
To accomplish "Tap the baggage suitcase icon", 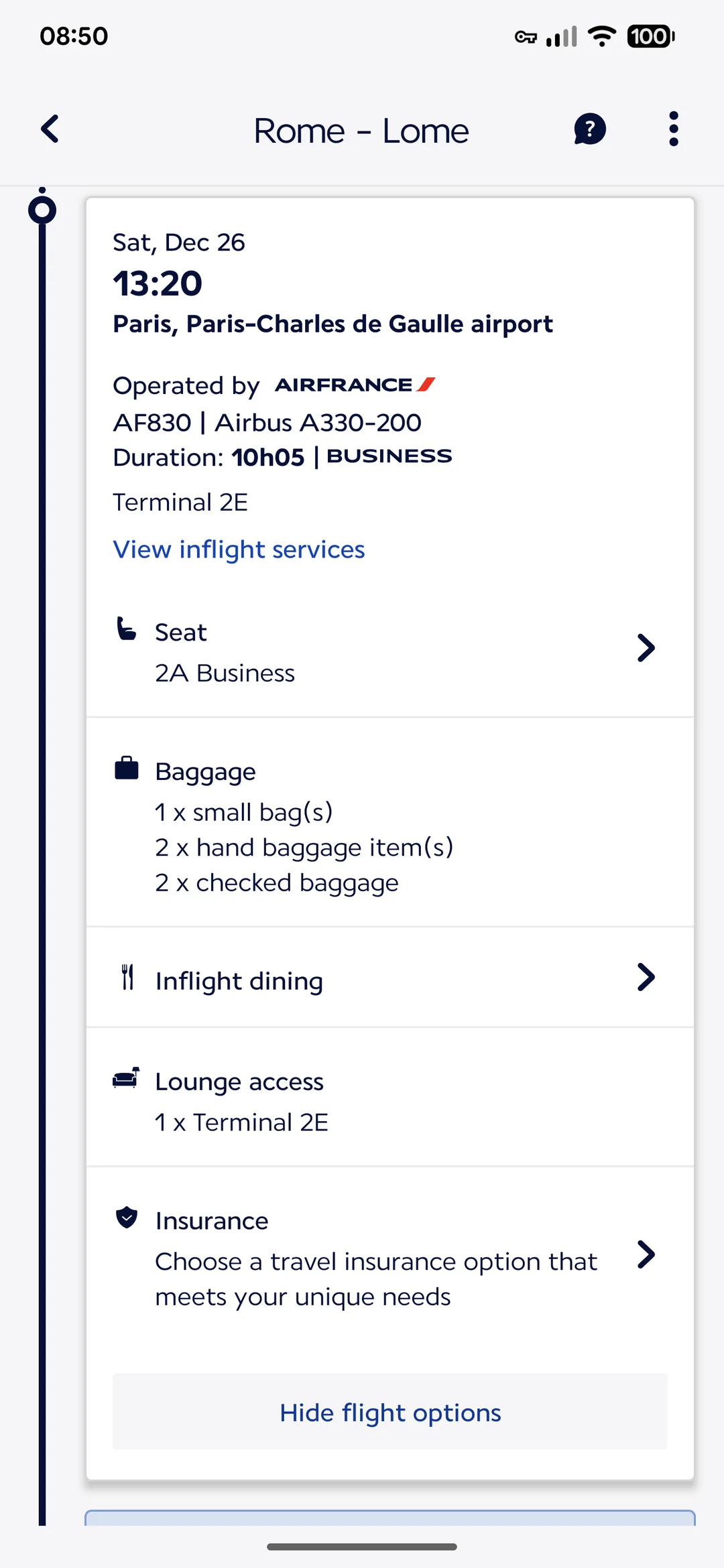I will point(126,768).
